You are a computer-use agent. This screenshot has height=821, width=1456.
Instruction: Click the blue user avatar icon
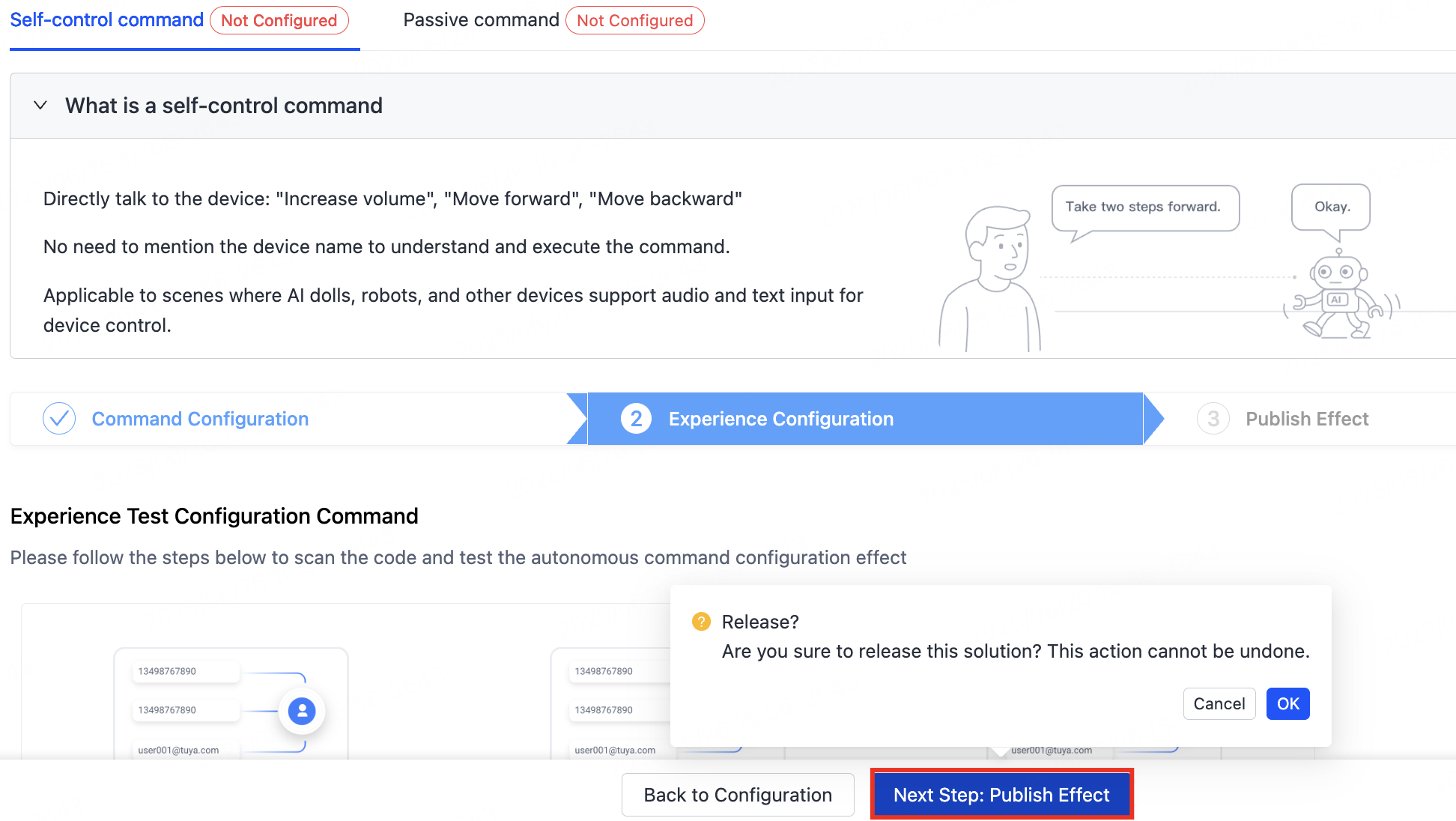[302, 711]
